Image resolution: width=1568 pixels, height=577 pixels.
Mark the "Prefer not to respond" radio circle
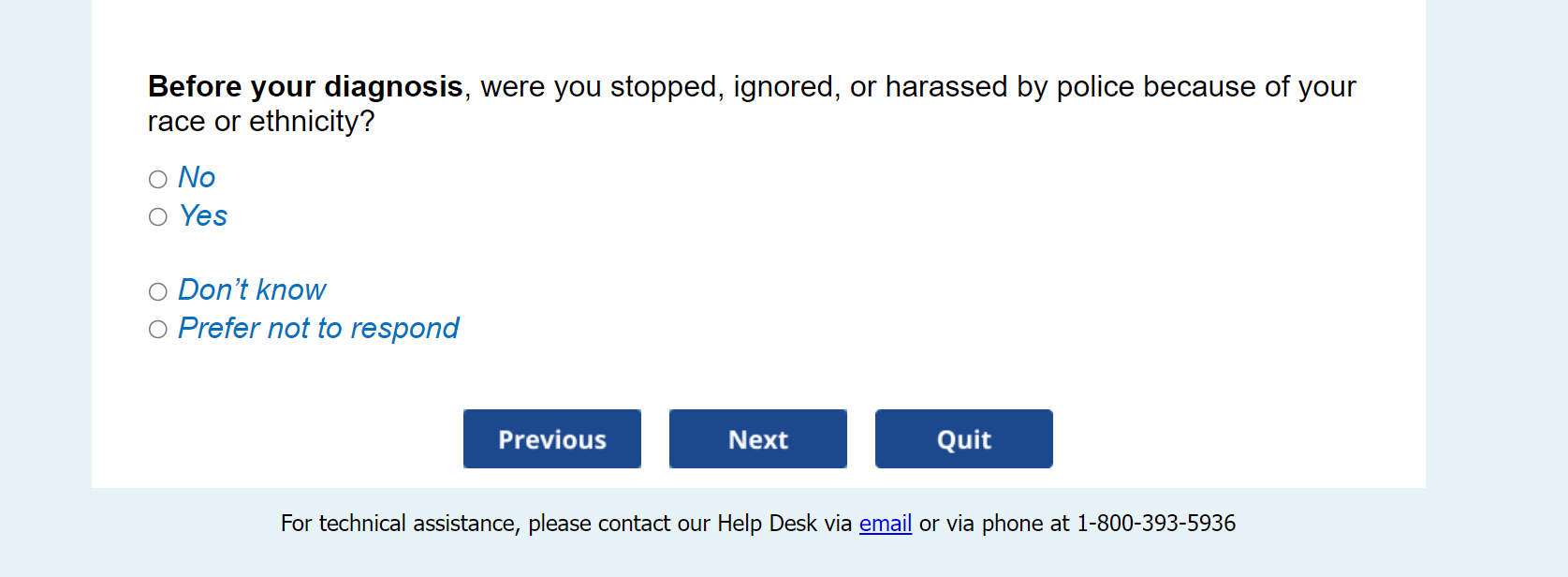(x=158, y=330)
